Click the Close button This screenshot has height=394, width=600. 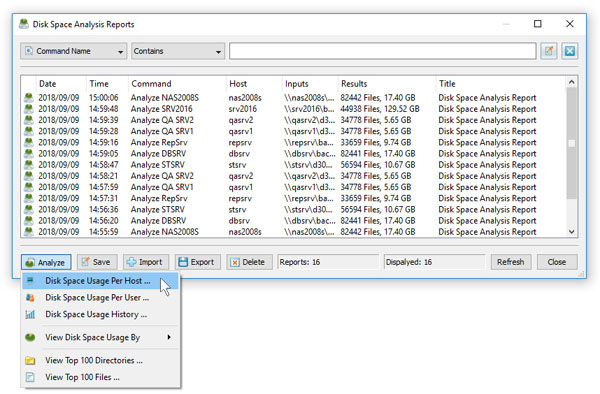click(557, 262)
